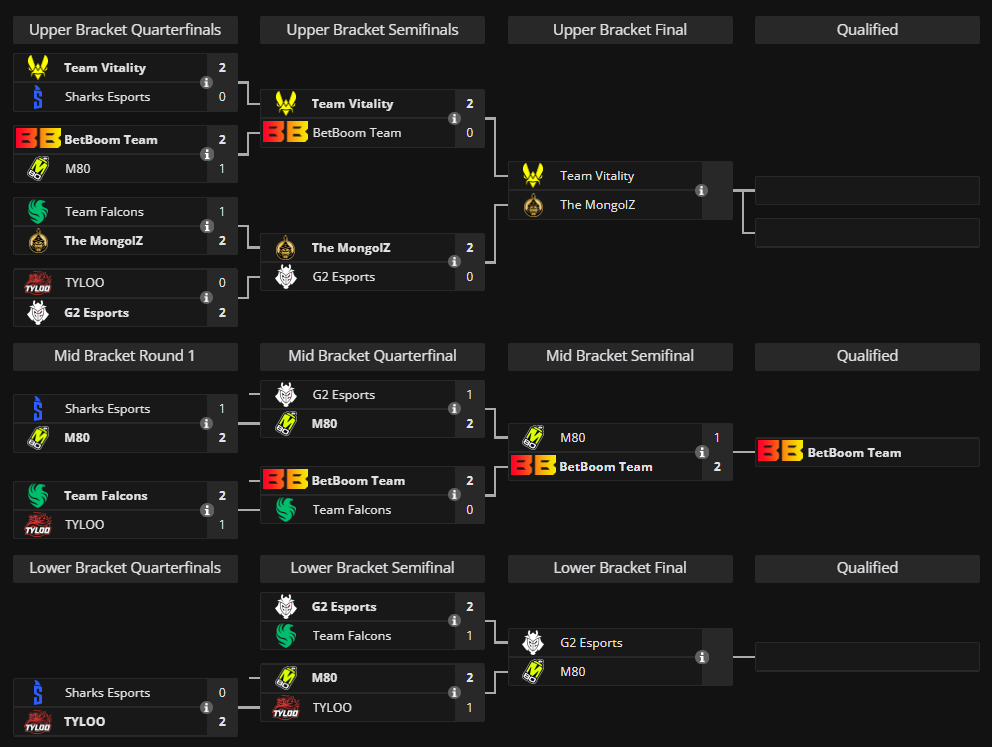Open info icon for the Lower Bracket Final
Image resolution: width=992 pixels, height=747 pixels.
[702, 657]
